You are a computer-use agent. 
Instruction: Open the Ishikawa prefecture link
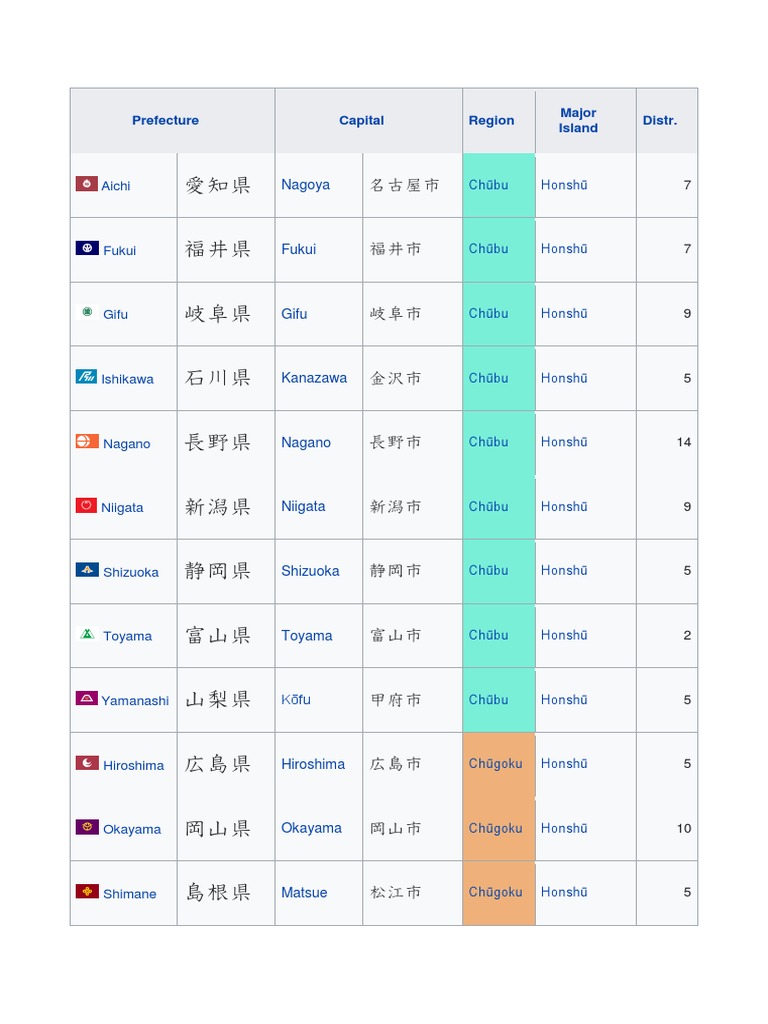[x=127, y=379]
